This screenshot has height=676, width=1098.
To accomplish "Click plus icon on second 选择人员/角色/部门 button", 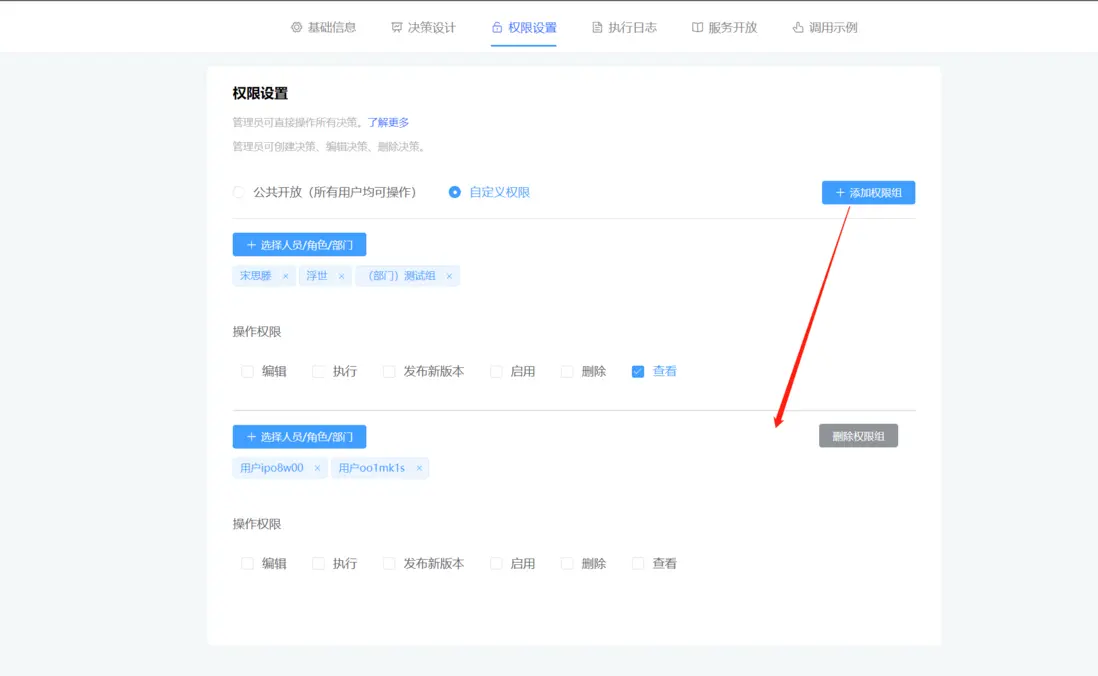I will click(x=250, y=436).
